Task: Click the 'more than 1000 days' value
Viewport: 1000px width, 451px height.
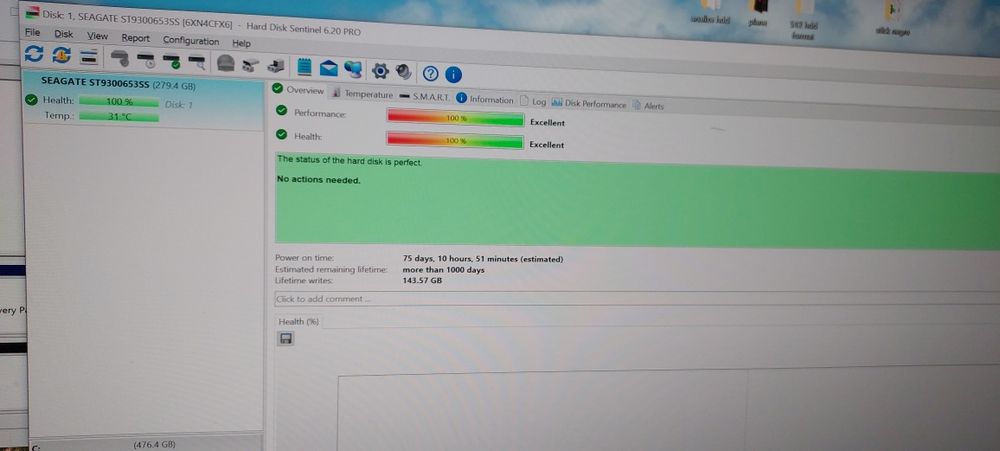Action: pyautogui.click(x=443, y=270)
